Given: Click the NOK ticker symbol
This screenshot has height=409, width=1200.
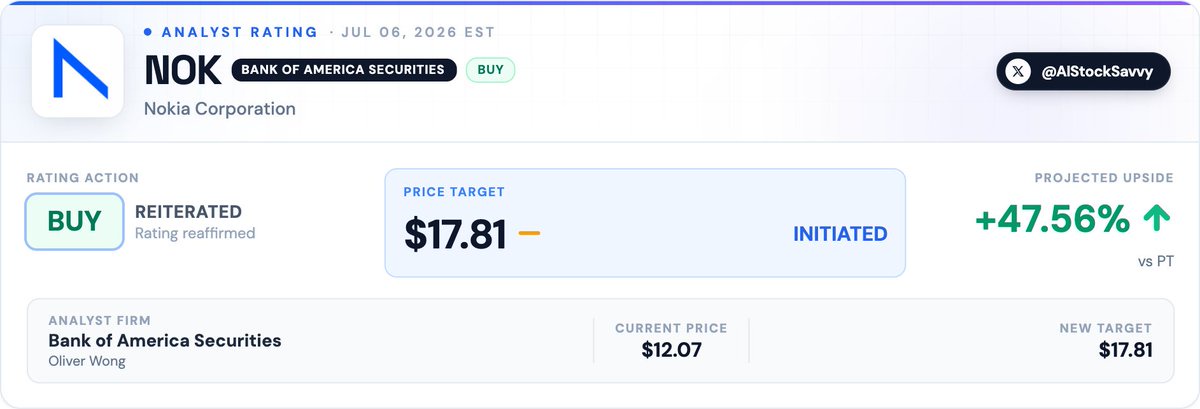Looking at the screenshot, I should point(182,70).
